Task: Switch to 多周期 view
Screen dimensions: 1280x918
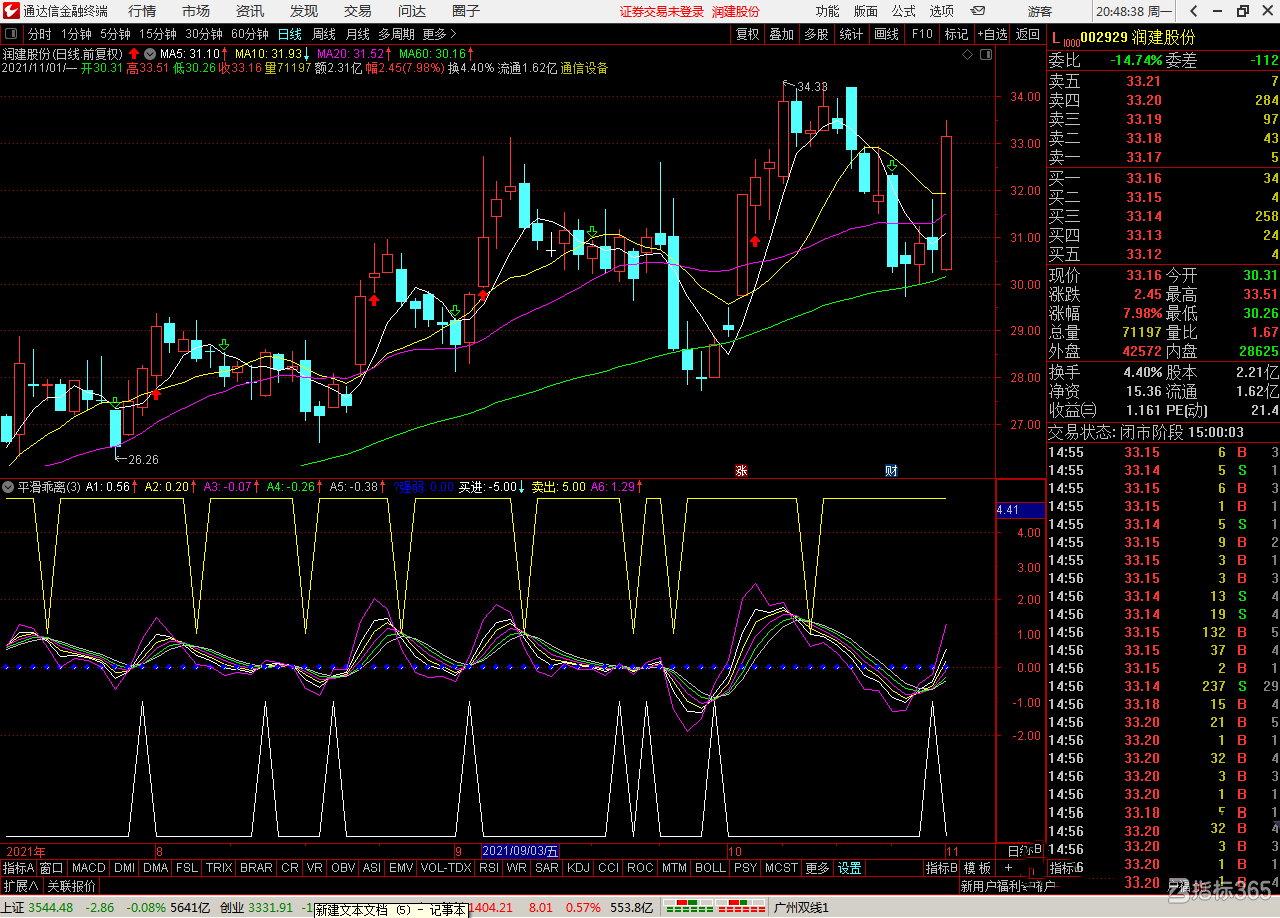Action: 396,34
